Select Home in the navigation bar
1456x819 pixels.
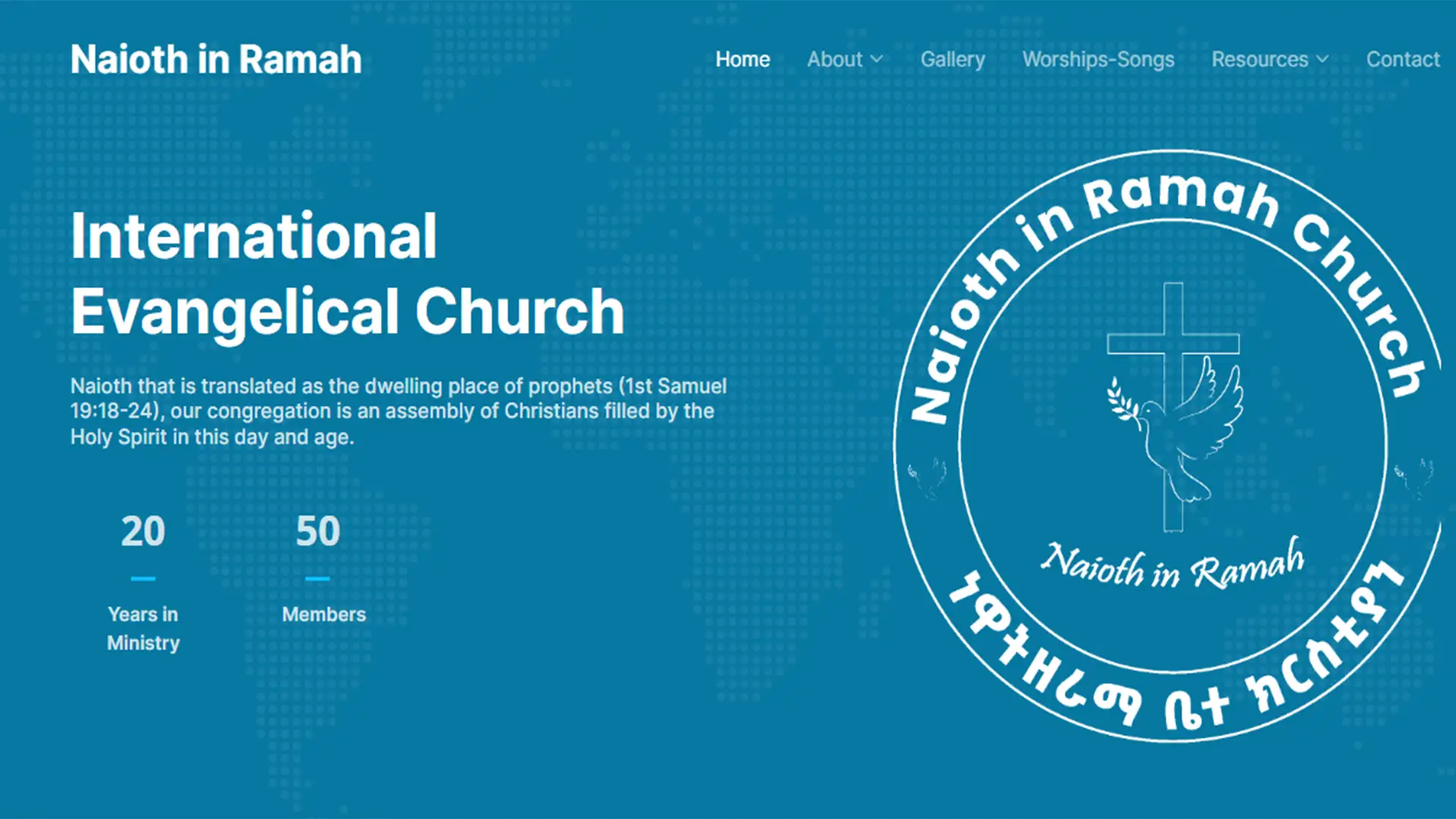point(742,59)
